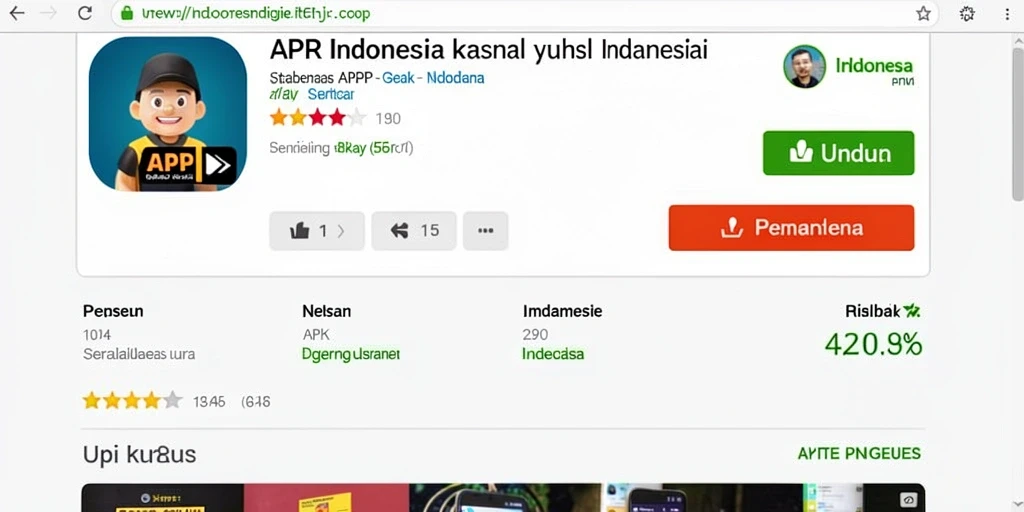The image size is (1024, 512).
Task: Open the developer avatar photo
Action: click(x=805, y=67)
